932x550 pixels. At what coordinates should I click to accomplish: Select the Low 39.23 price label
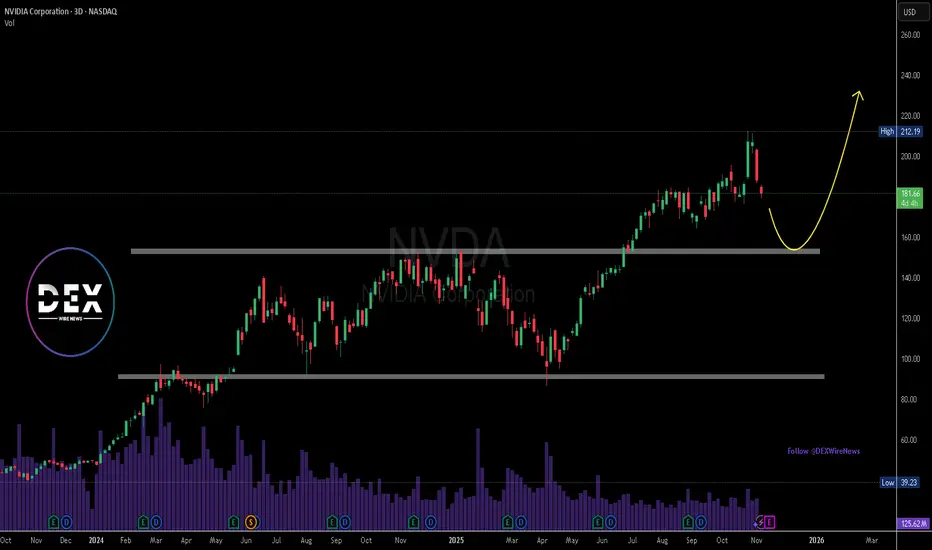900,482
